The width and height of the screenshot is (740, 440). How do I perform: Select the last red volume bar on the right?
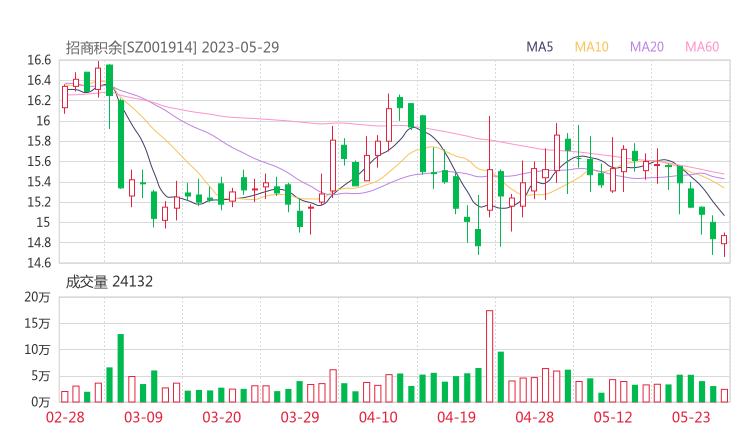tap(724, 396)
